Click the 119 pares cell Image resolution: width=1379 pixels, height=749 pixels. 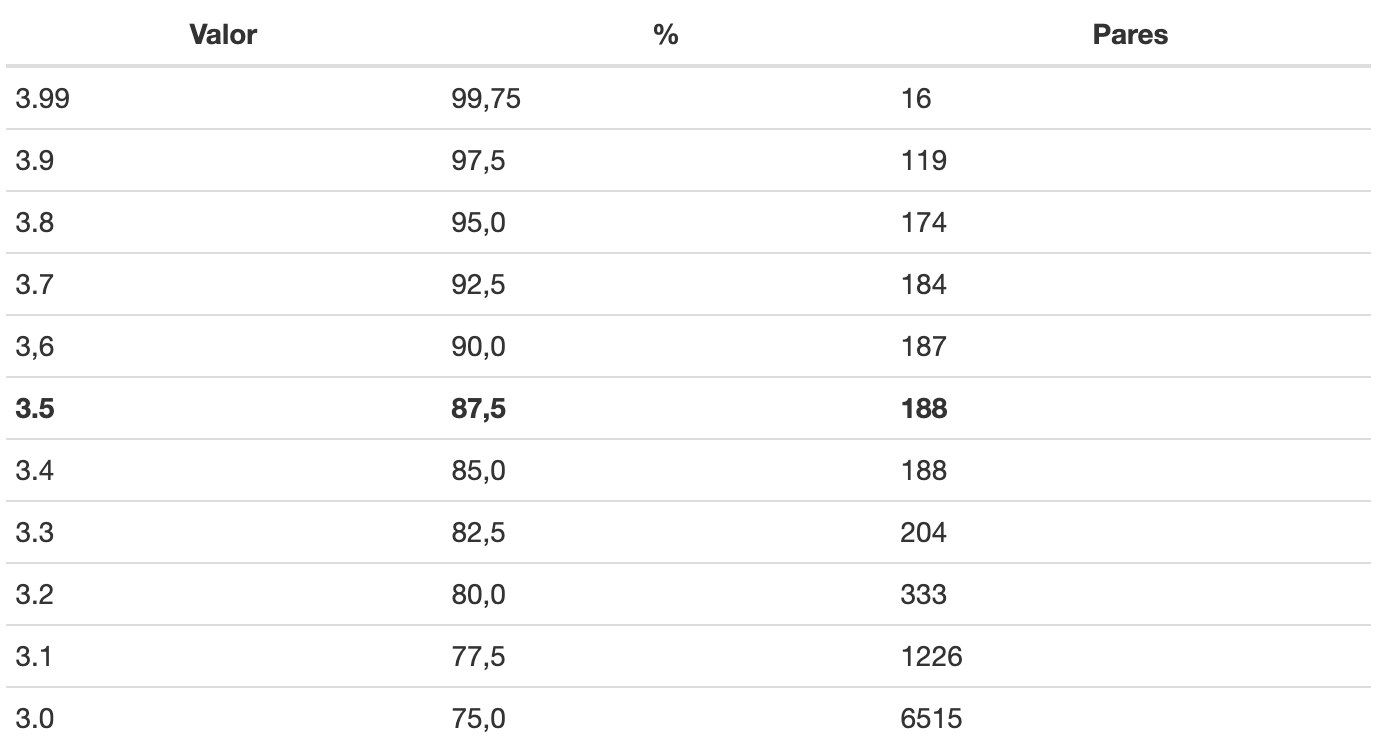(1130, 160)
